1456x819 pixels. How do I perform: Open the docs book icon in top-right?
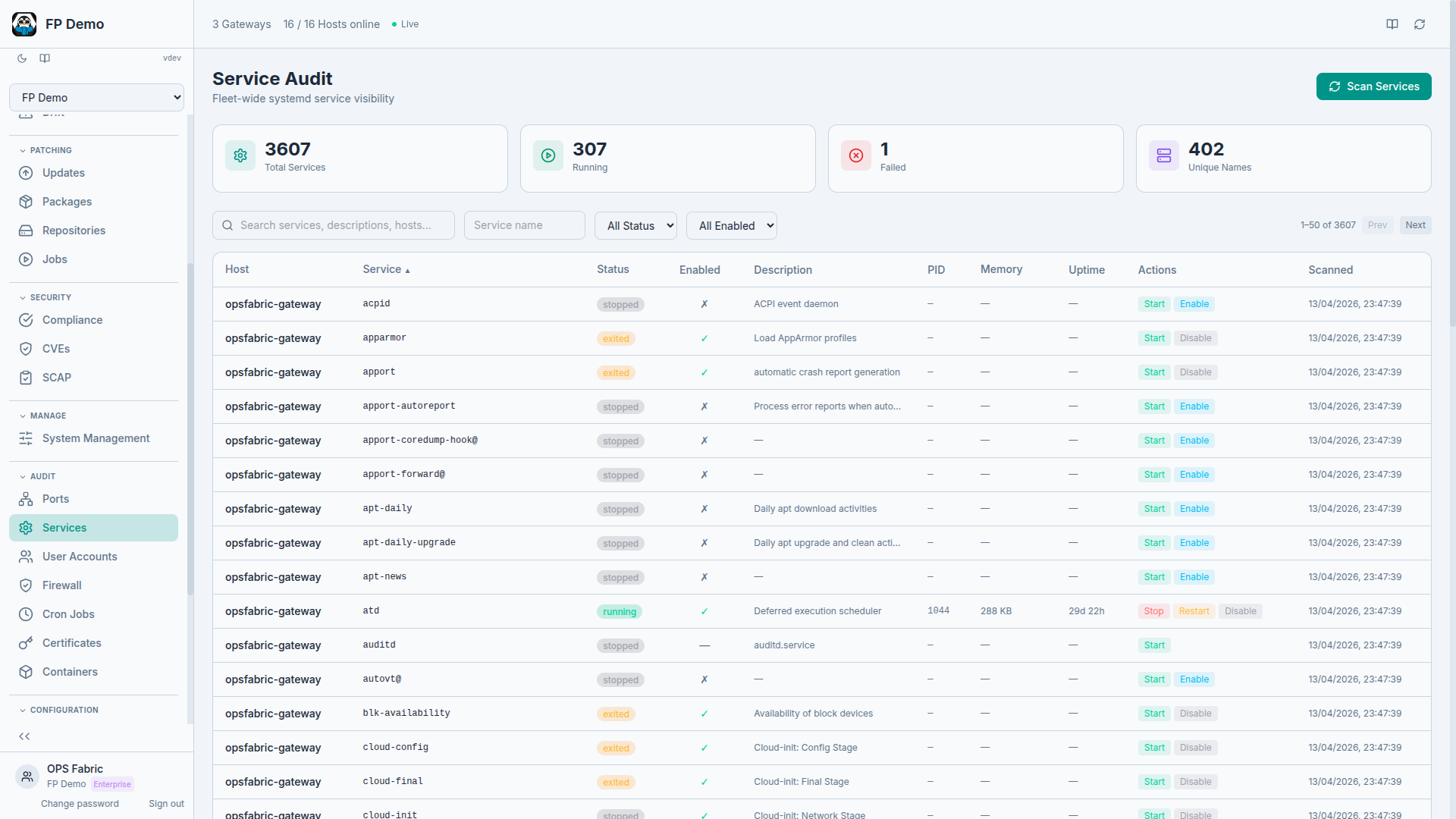[x=1392, y=24]
